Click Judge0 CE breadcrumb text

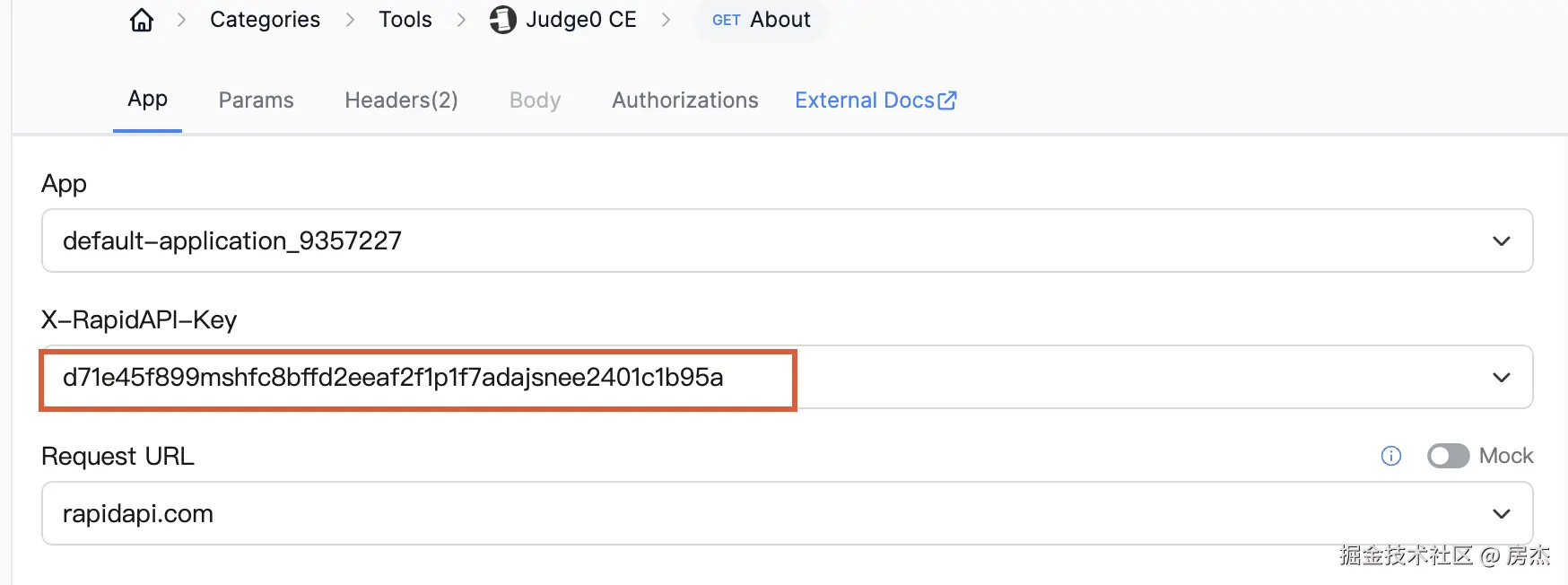(x=580, y=20)
